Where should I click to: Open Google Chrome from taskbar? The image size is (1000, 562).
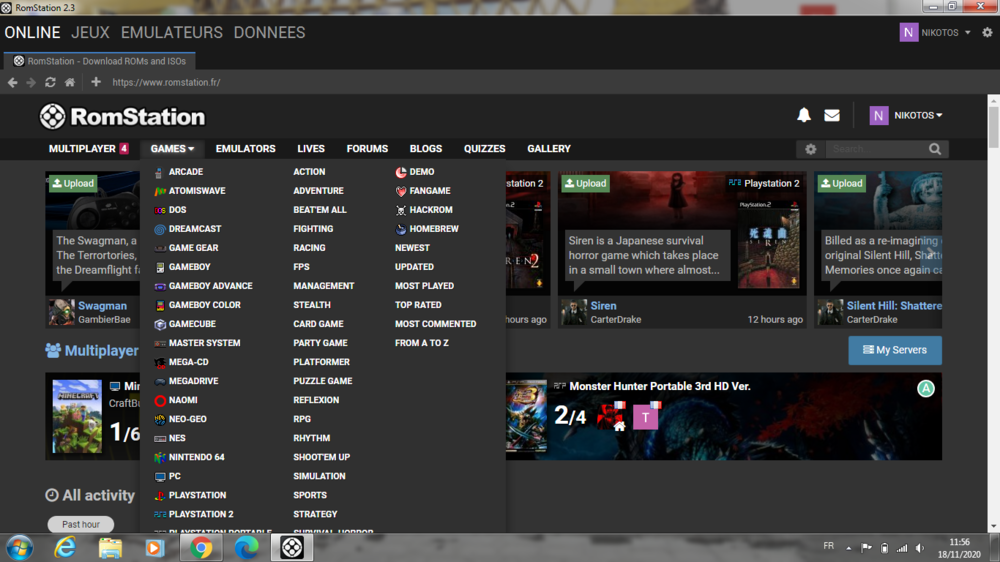click(201, 547)
